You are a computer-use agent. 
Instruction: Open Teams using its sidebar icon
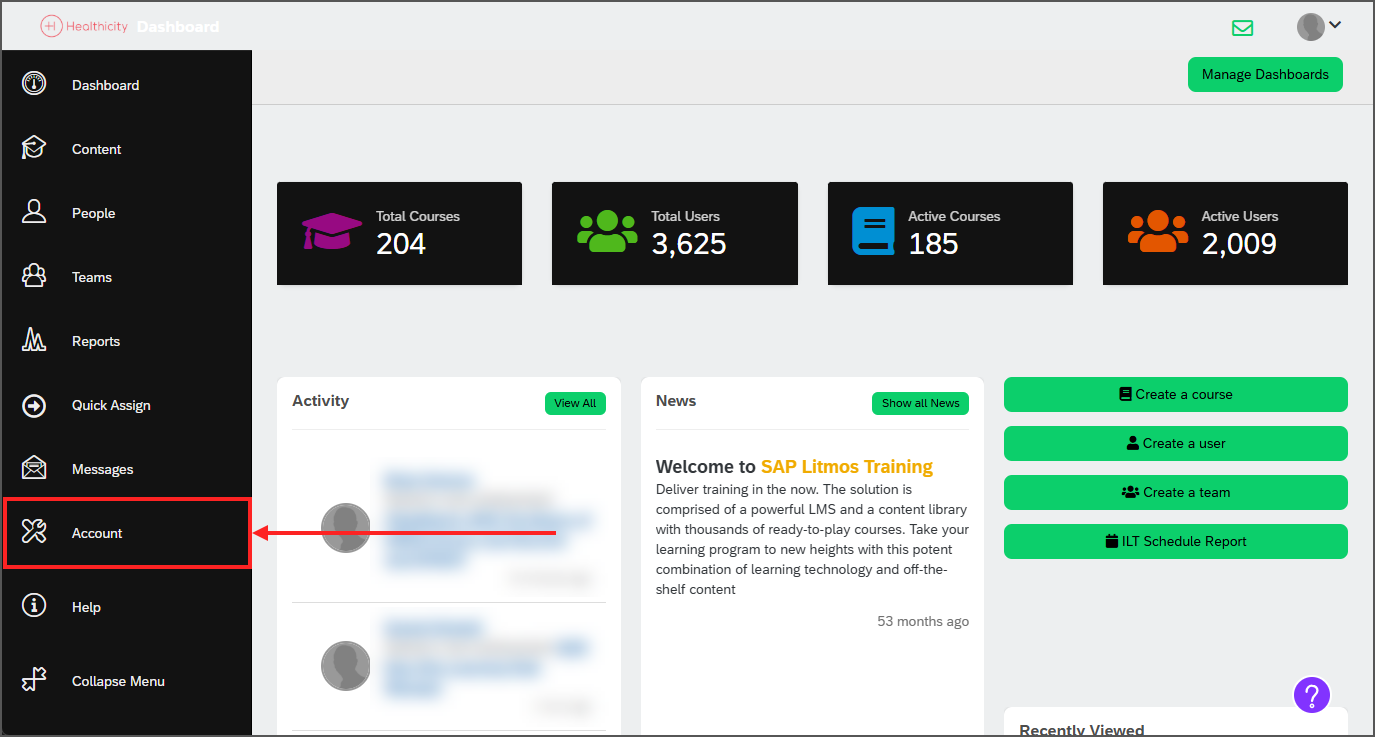point(34,276)
